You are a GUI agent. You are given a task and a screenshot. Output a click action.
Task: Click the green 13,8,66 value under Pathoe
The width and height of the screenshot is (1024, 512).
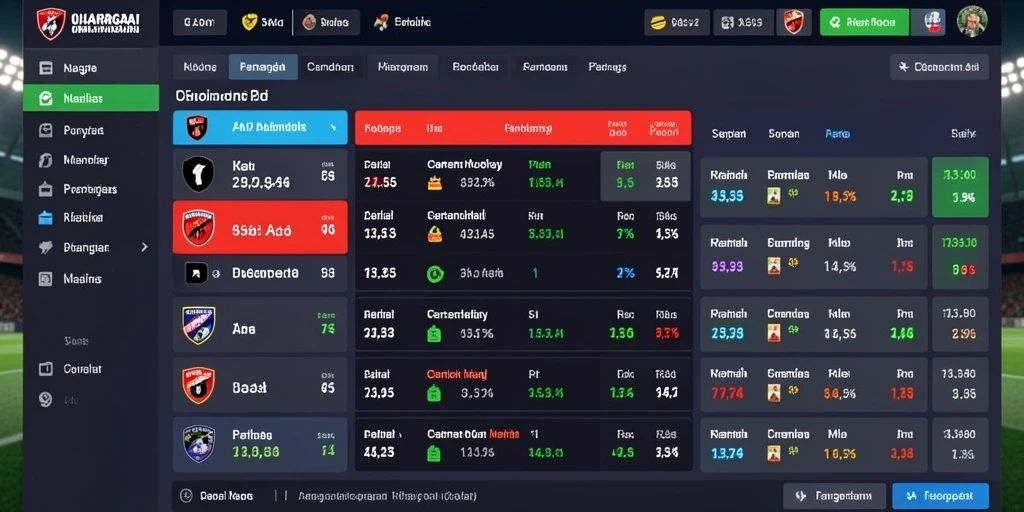(255, 451)
